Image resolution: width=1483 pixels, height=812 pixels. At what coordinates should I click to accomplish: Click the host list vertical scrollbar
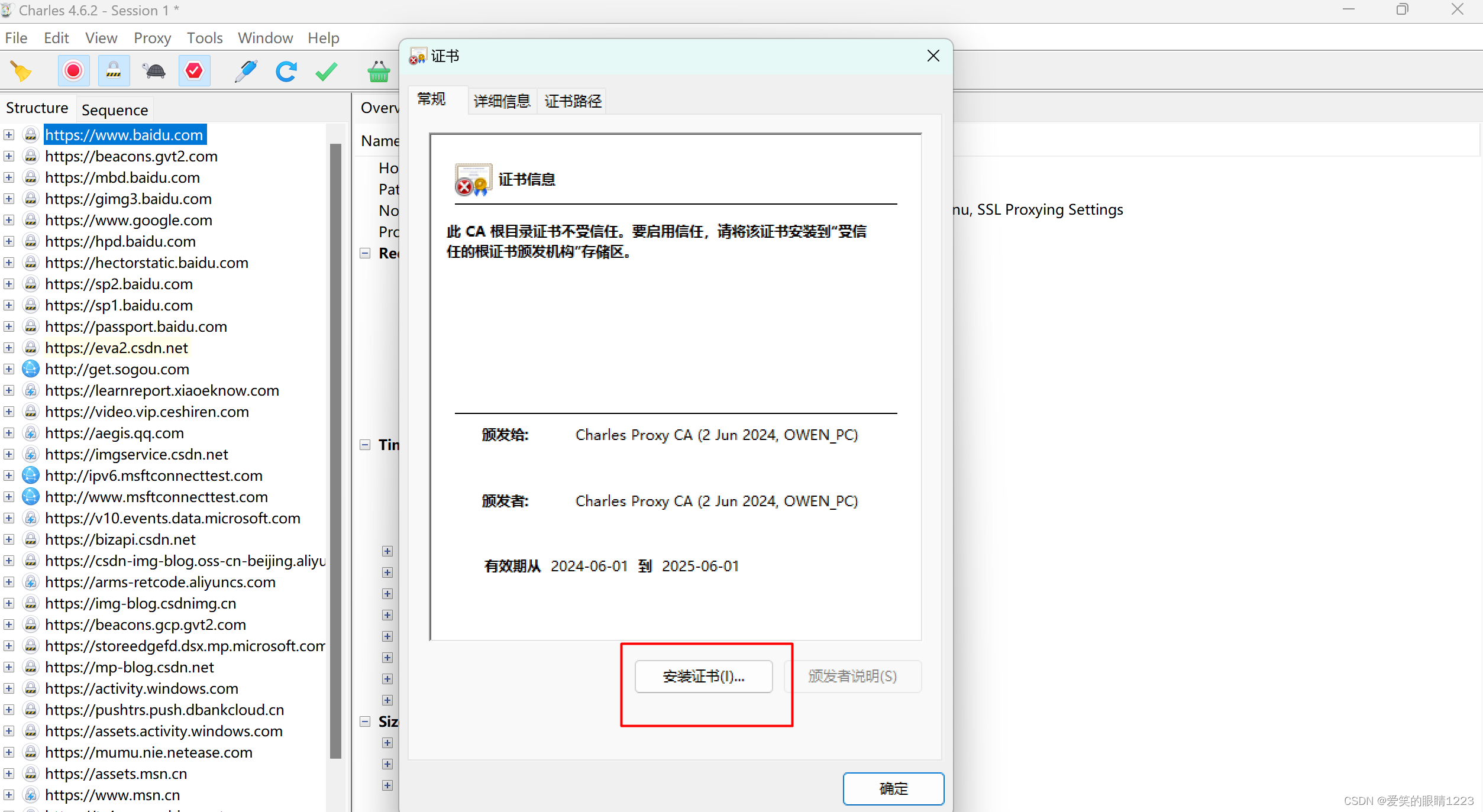[x=335, y=449]
